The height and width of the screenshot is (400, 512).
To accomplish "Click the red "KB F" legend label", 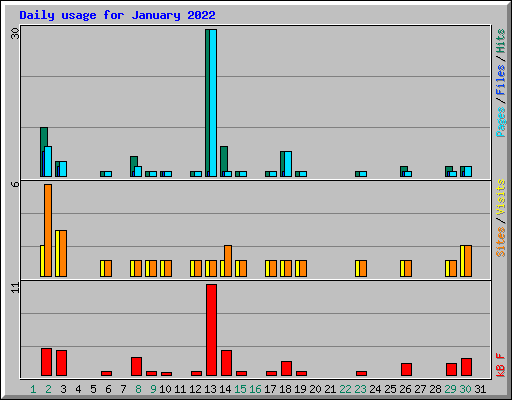I will 500,365.
